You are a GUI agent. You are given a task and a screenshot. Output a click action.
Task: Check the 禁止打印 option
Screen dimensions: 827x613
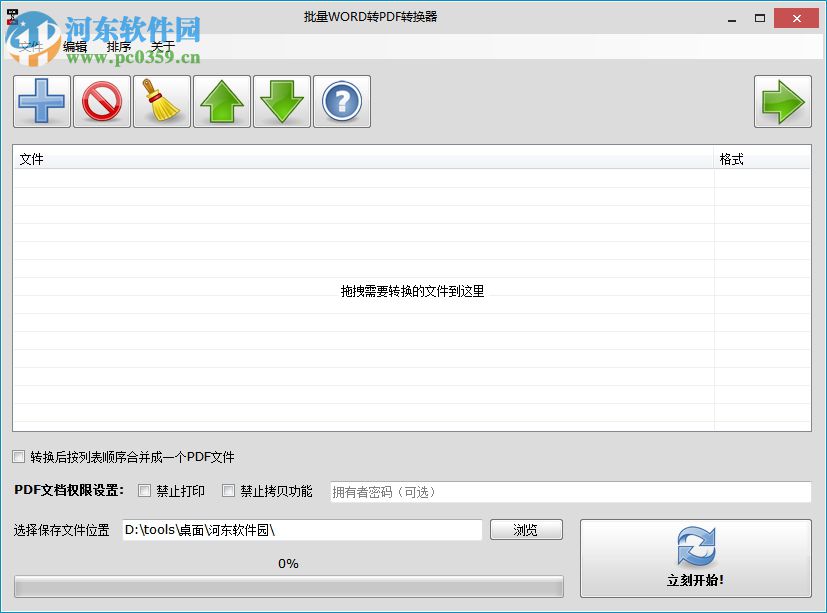click(144, 491)
